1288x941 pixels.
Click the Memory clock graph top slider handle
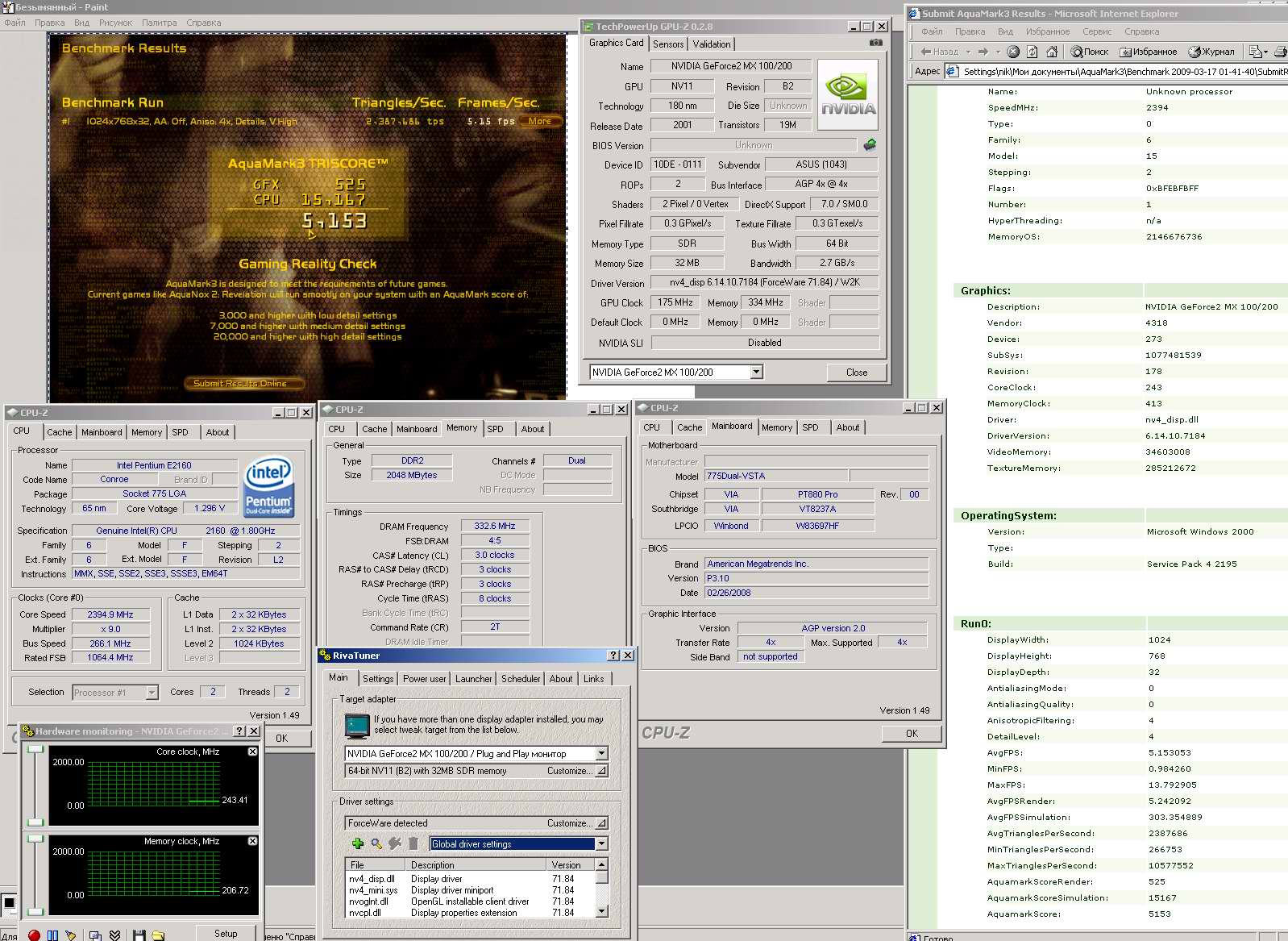click(x=35, y=839)
